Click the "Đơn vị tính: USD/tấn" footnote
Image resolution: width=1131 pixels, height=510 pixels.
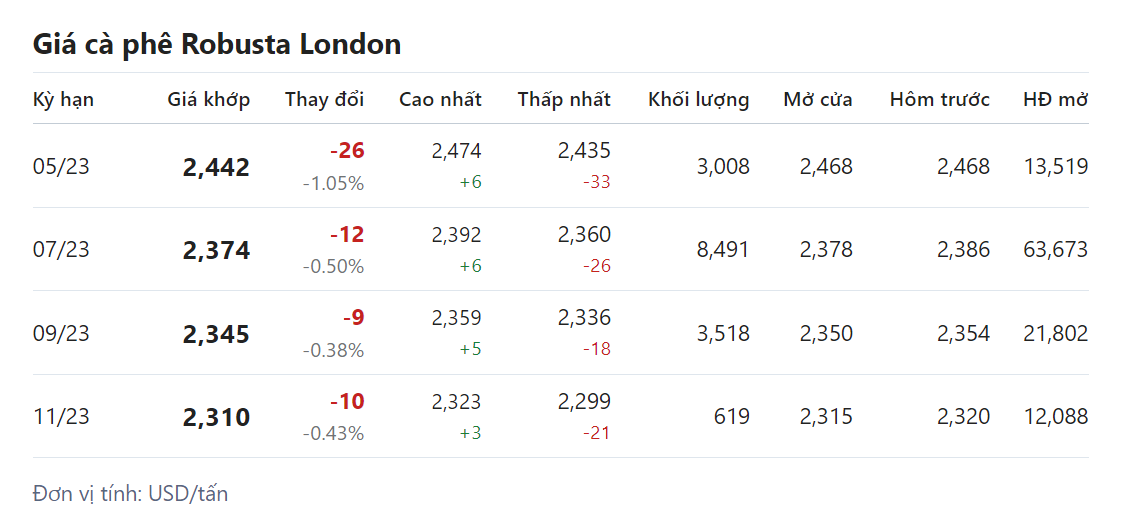[x=130, y=493]
